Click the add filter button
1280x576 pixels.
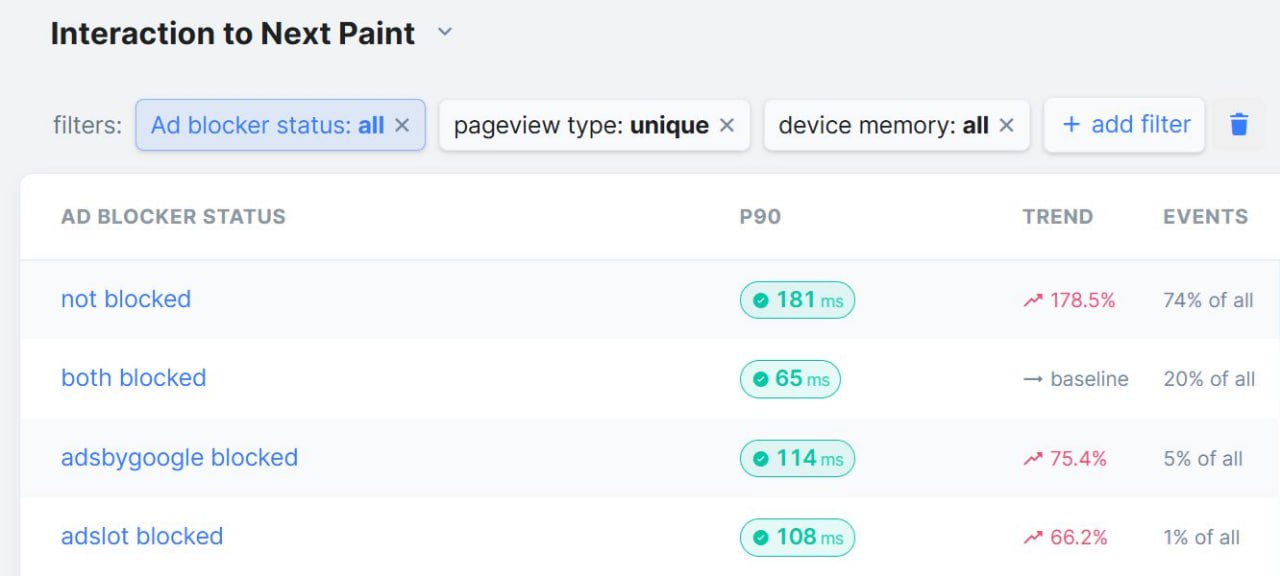pyautogui.click(x=1124, y=125)
